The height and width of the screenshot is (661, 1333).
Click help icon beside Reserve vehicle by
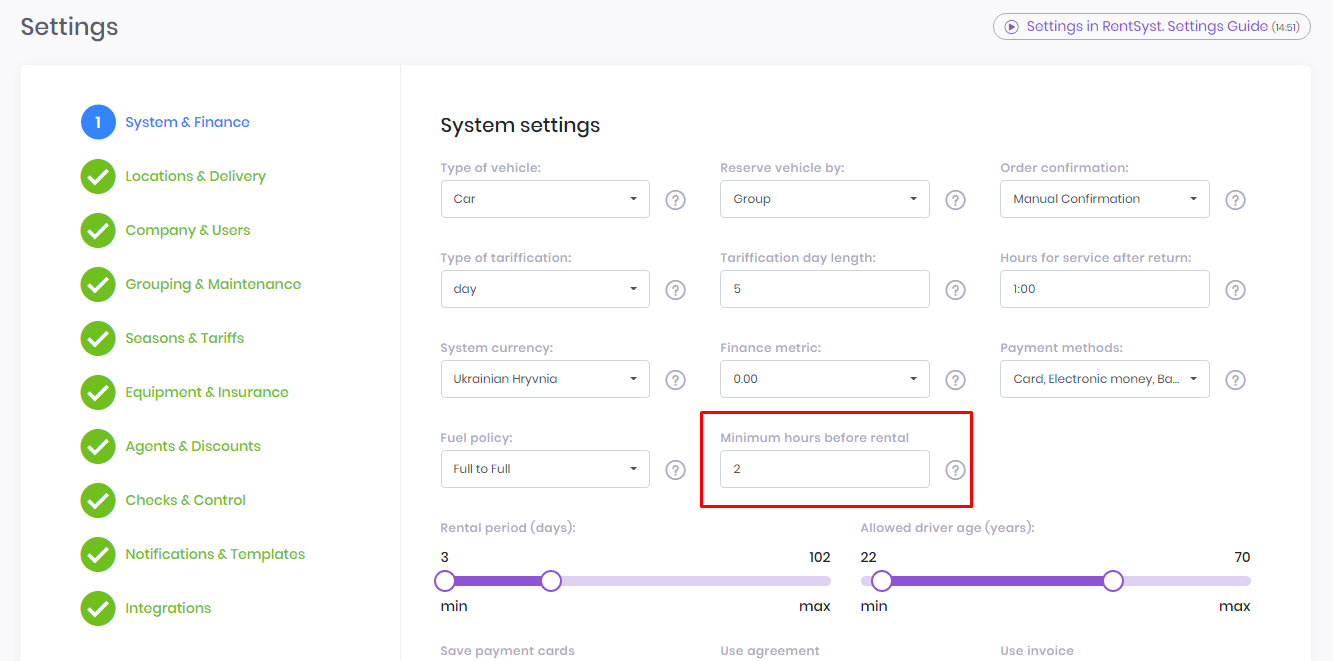coord(956,200)
